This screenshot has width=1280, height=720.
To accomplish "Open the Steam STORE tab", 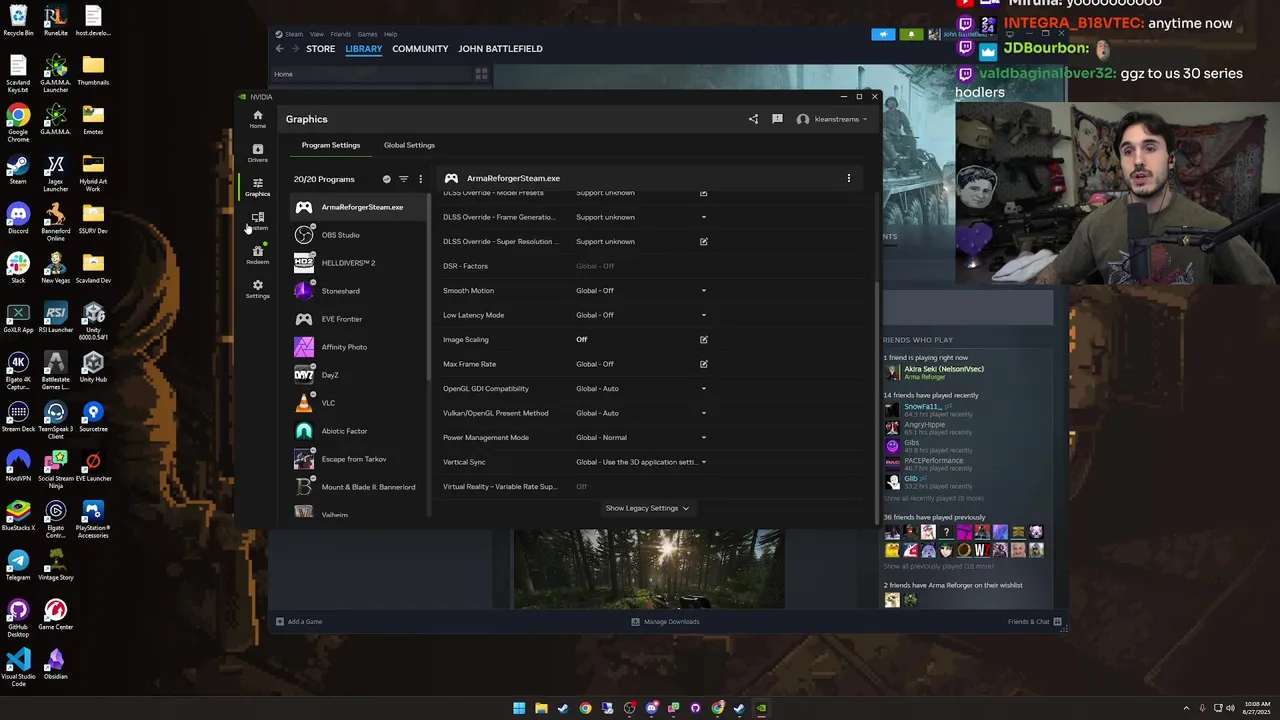I will click(320, 49).
